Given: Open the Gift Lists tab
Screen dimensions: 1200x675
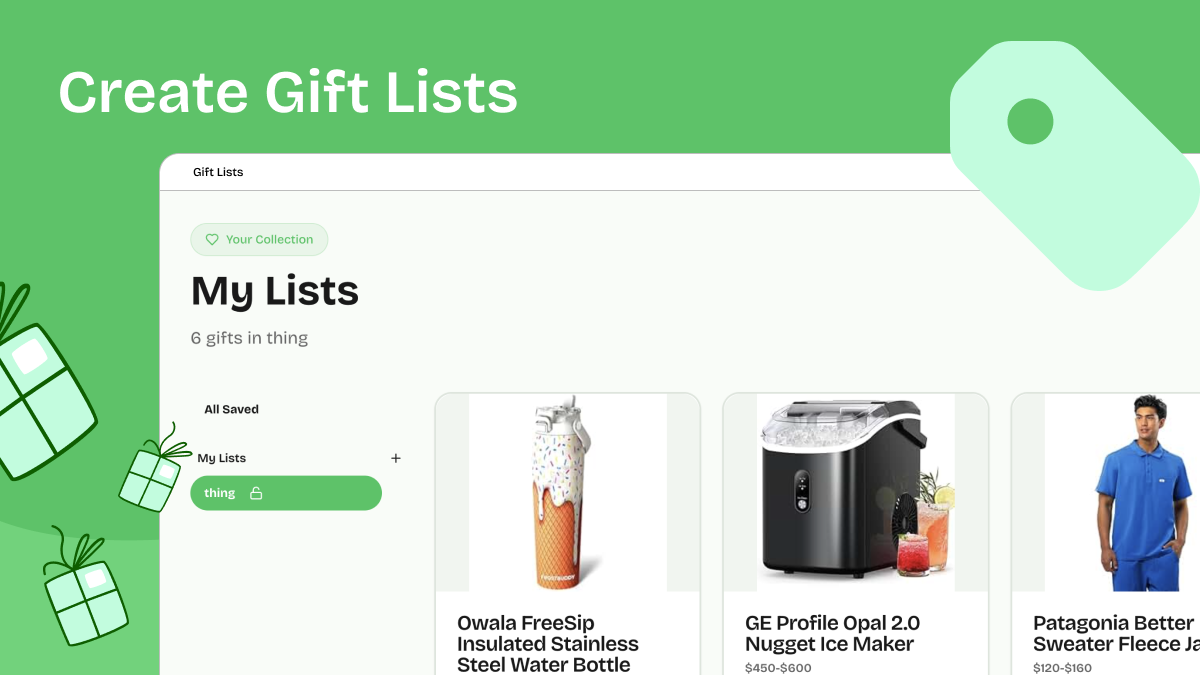Looking at the screenshot, I should coord(218,171).
